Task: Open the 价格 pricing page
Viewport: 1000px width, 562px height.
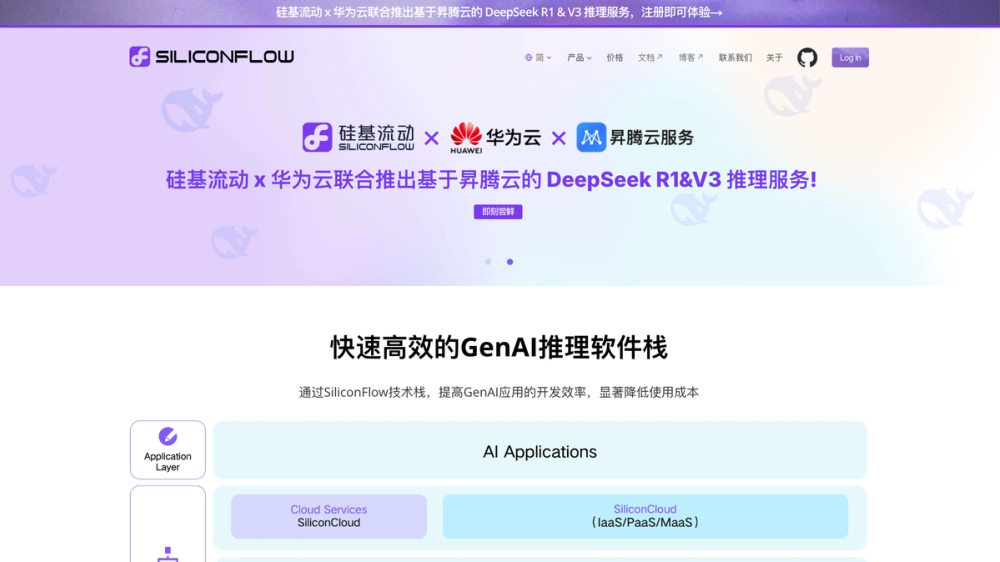Action: pos(614,57)
